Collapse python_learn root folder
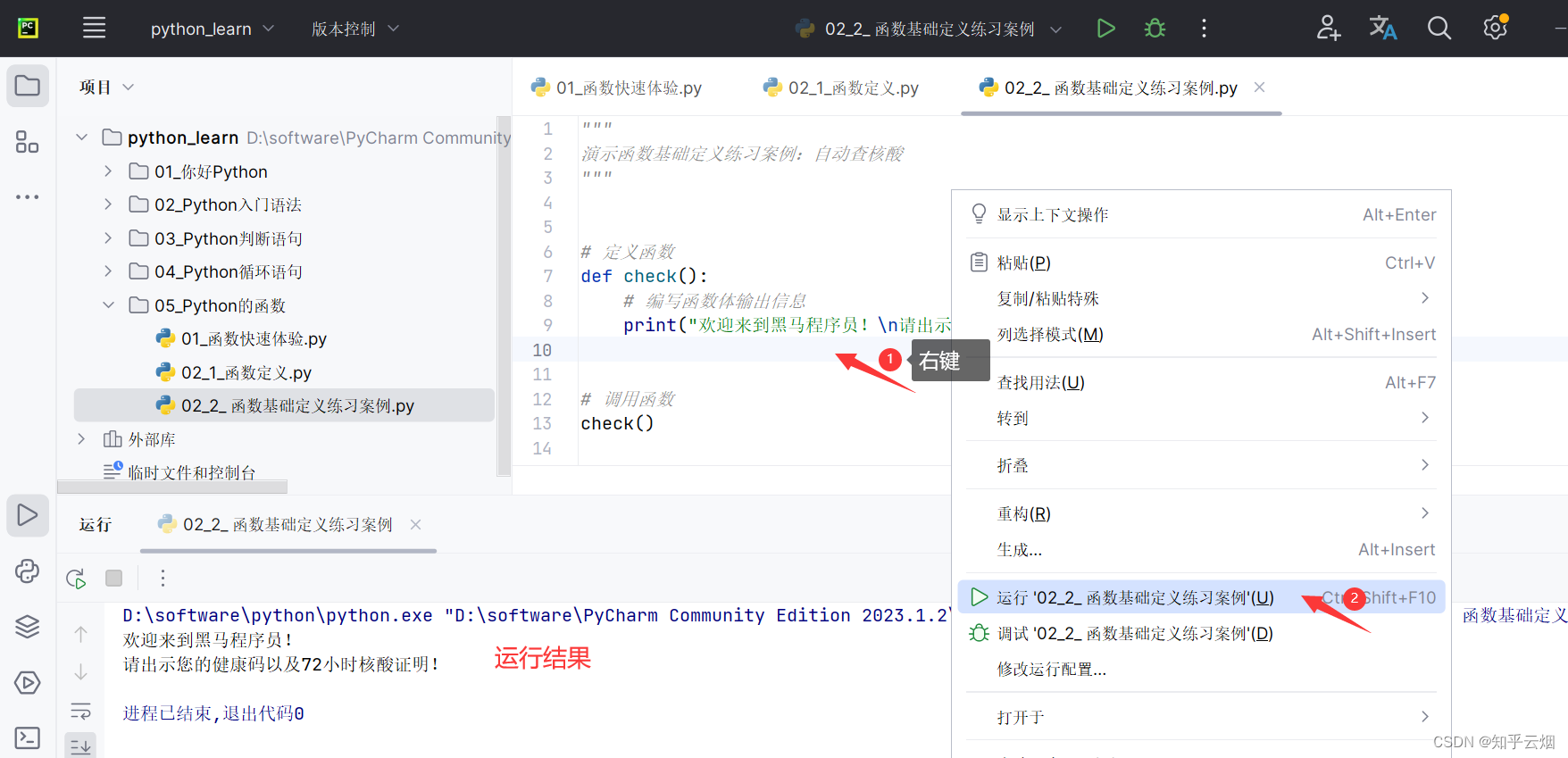The image size is (1568, 758). point(82,137)
